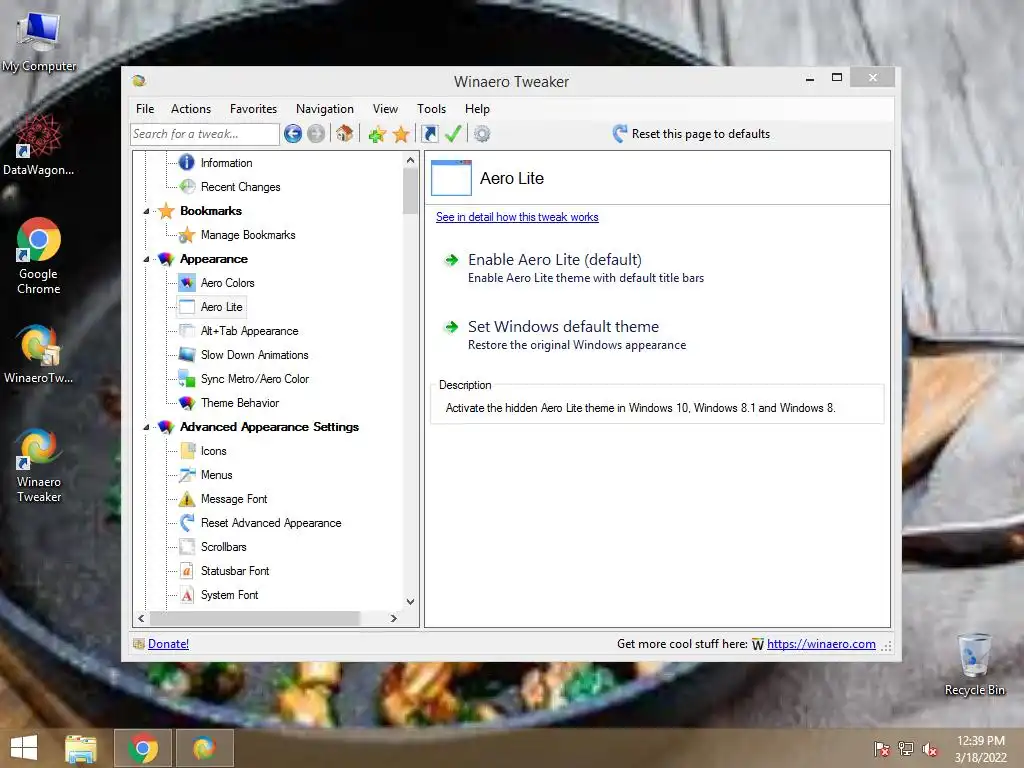Collapse the Appearance tree section
The height and width of the screenshot is (768, 1024).
coord(146,259)
